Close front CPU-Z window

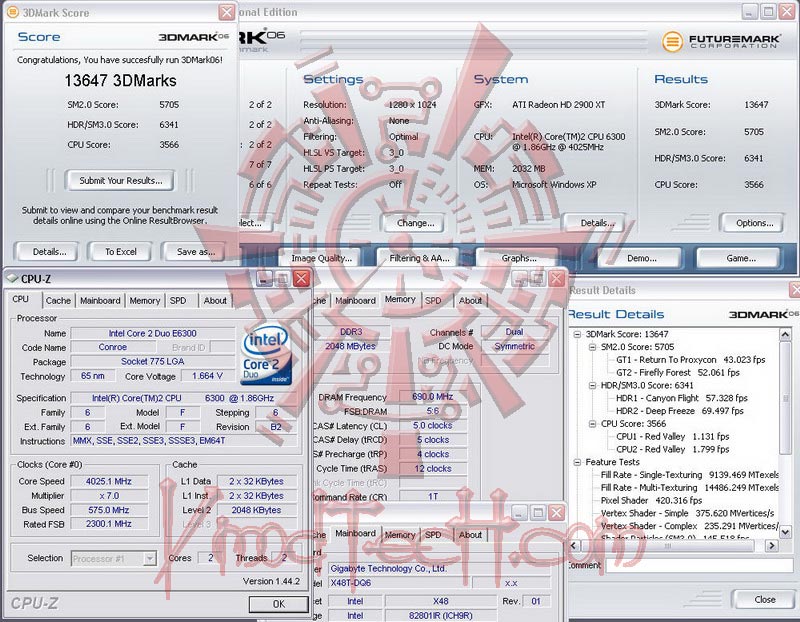click(x=302, y=278)
